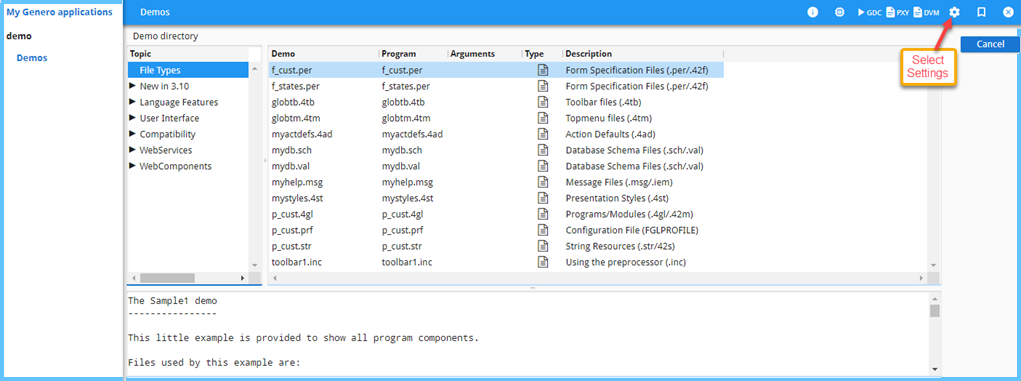Click file type icon for f_cust.per
This screenshot has height=381, width=1021.
(x=542, y=70)
